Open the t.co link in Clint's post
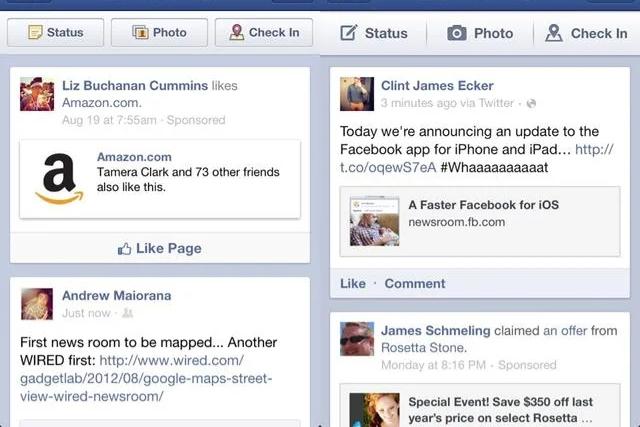Viewport: 640px width, 427px height. [x=476, y=158]
